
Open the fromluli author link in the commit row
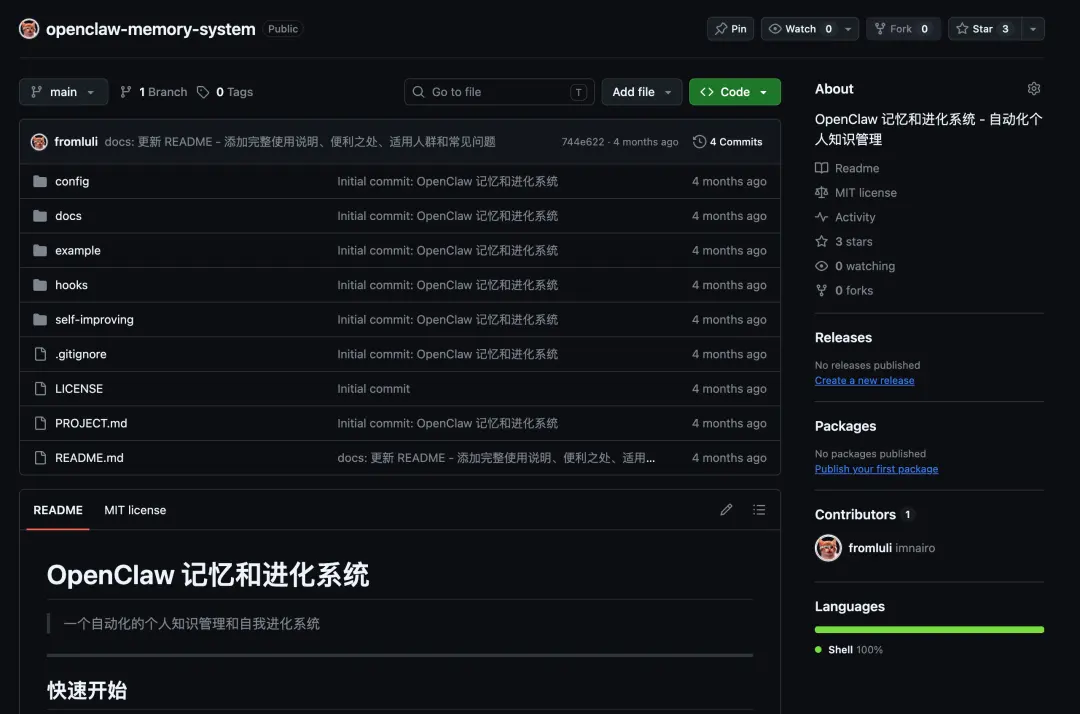coord(76,142)
